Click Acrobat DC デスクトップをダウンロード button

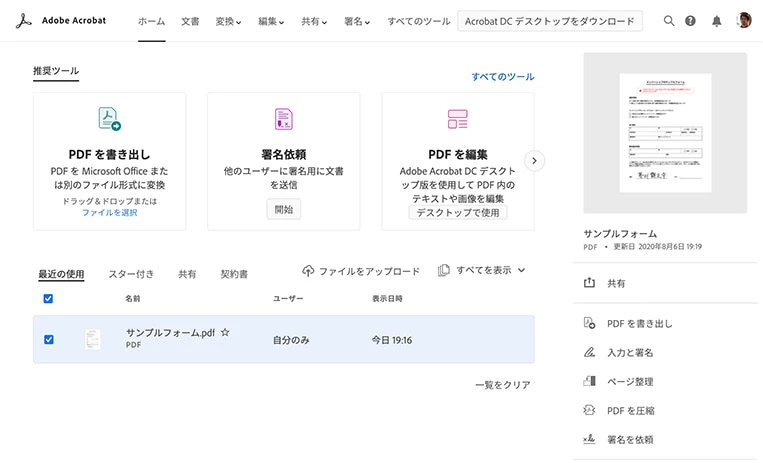click(x=550, y=21)
